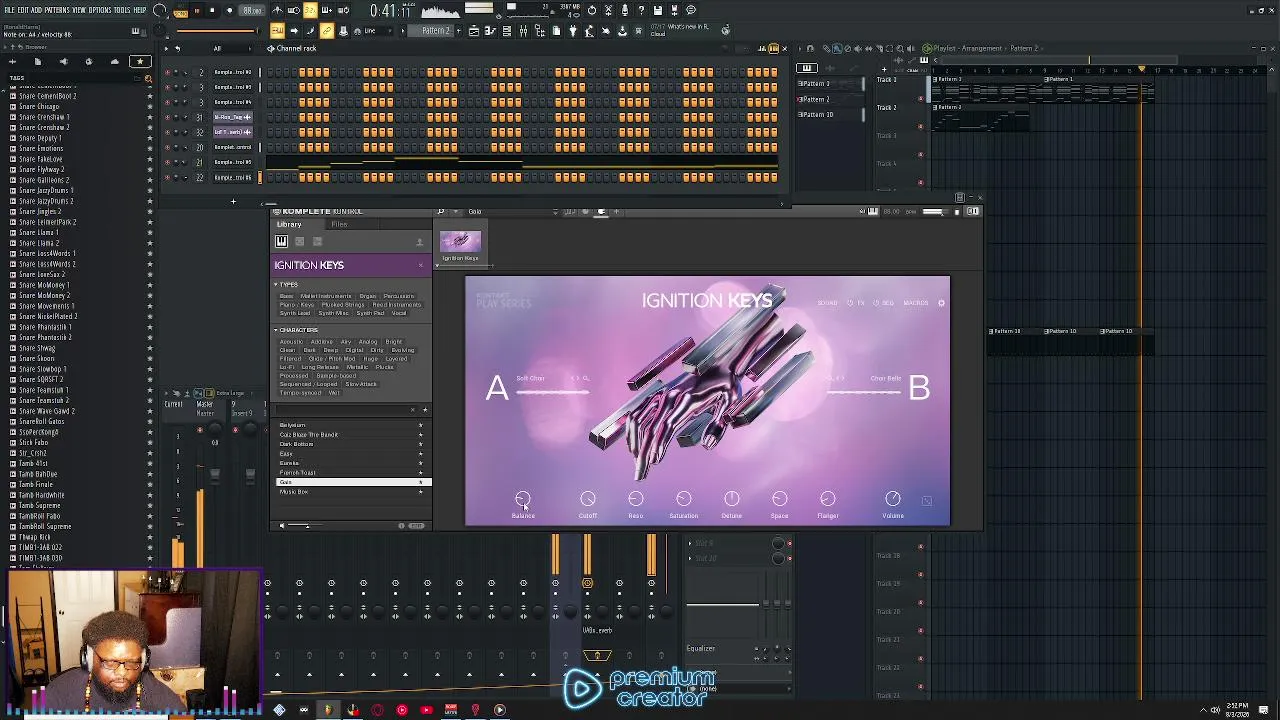Select the Synth Pad type tag
Viewport: 1280px width, 720px height.
[370, 313]
